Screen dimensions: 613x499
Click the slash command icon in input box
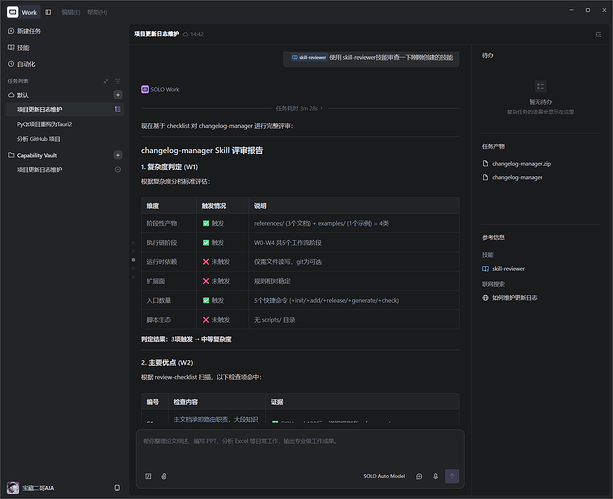148,476
